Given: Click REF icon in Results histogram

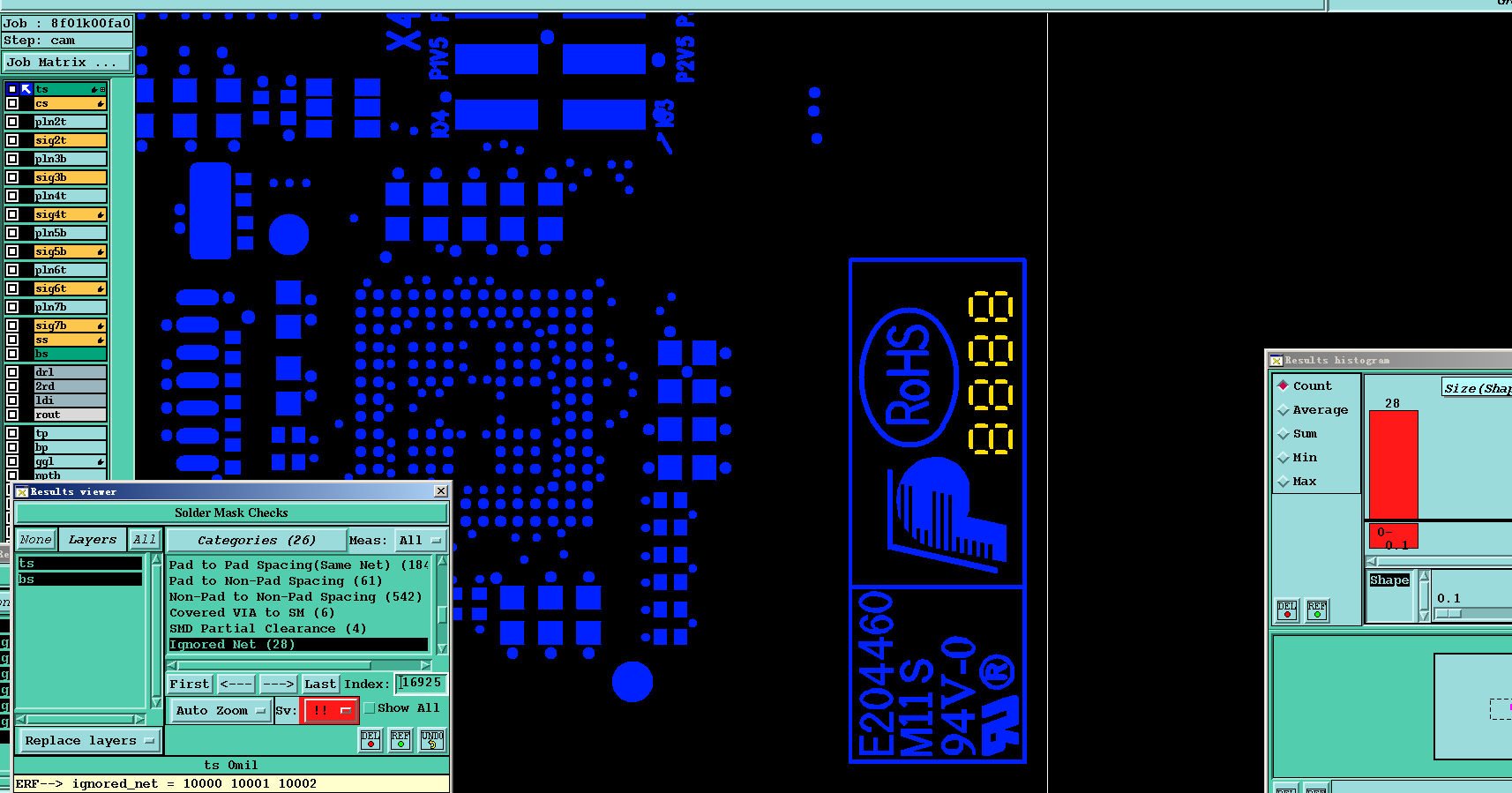Looking at the screenshot, I should click(1317, 610).
